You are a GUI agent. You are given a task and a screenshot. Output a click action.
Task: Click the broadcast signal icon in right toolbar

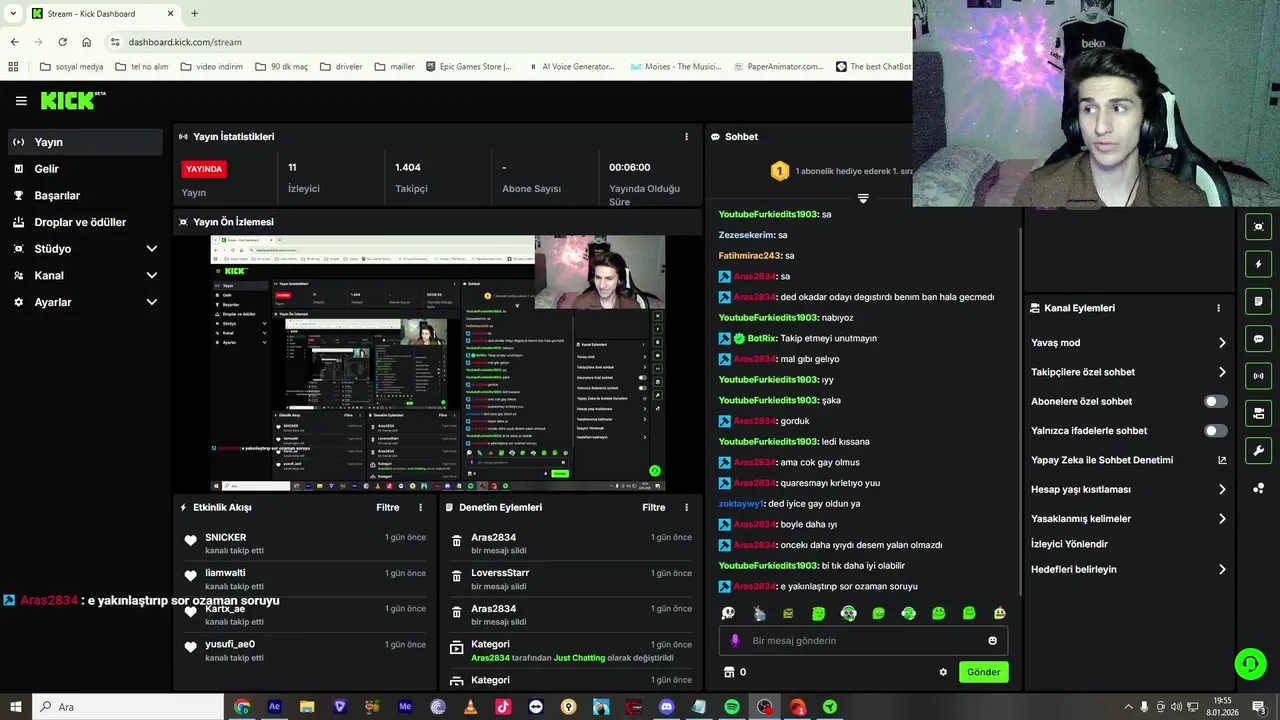[1258, 376]
